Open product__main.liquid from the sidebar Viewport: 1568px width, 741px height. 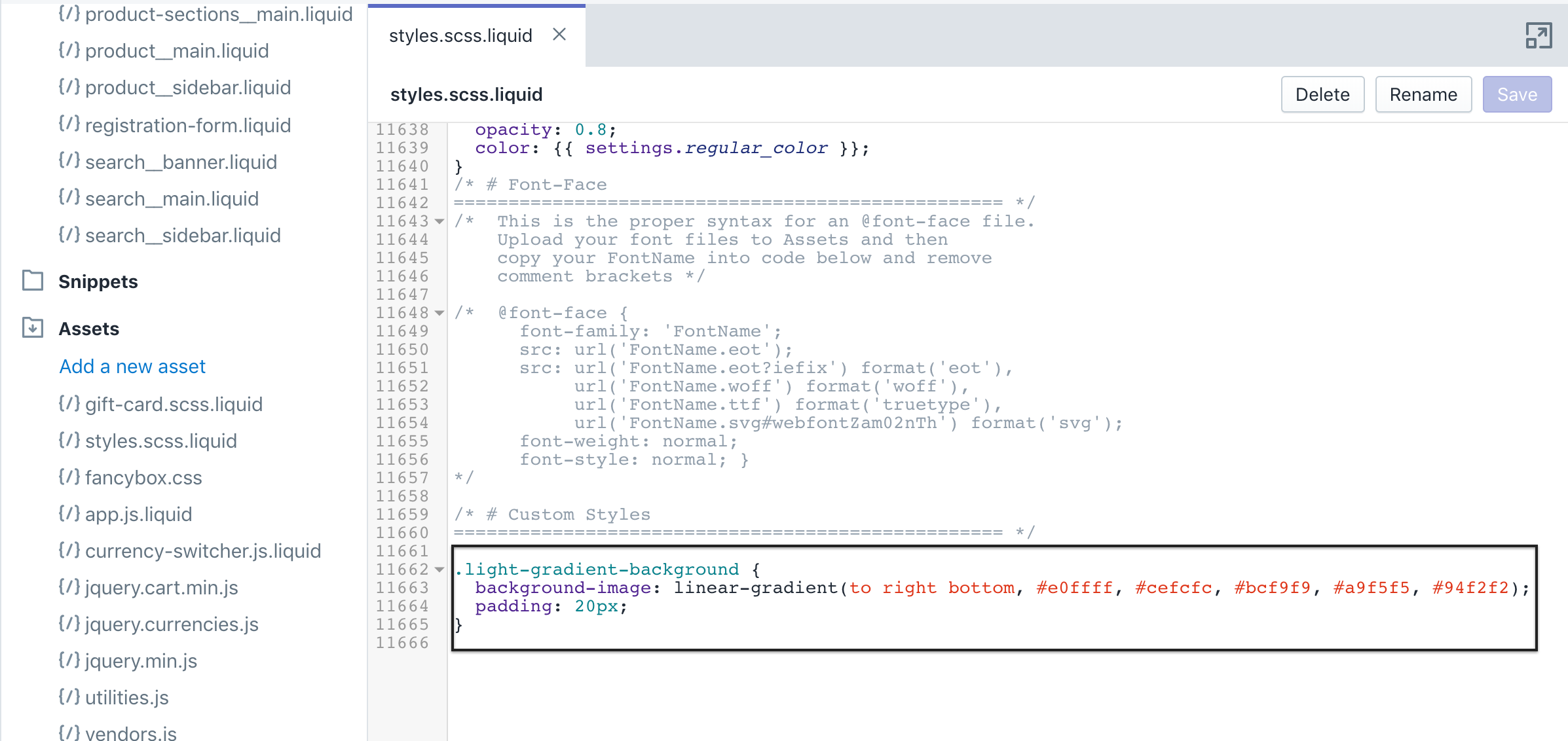pos(177,50)
